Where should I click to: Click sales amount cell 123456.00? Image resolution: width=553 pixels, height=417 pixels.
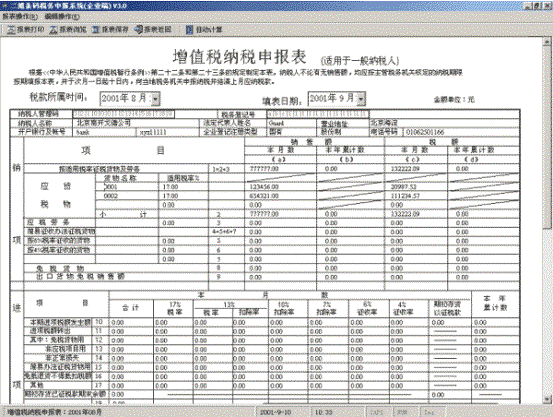click(280, 187)
